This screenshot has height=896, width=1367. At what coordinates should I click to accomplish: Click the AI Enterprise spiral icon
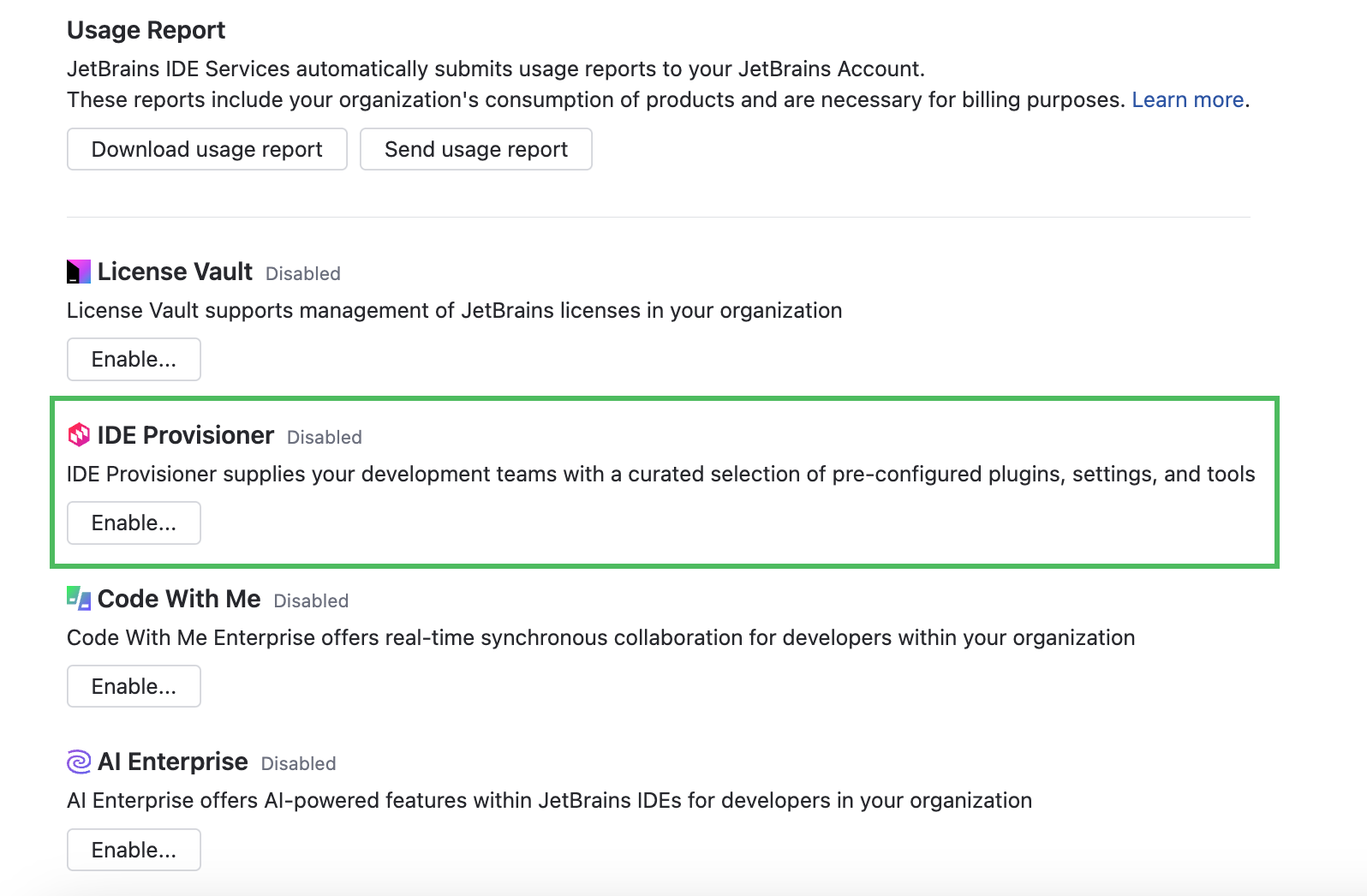(x=79, y=762)
